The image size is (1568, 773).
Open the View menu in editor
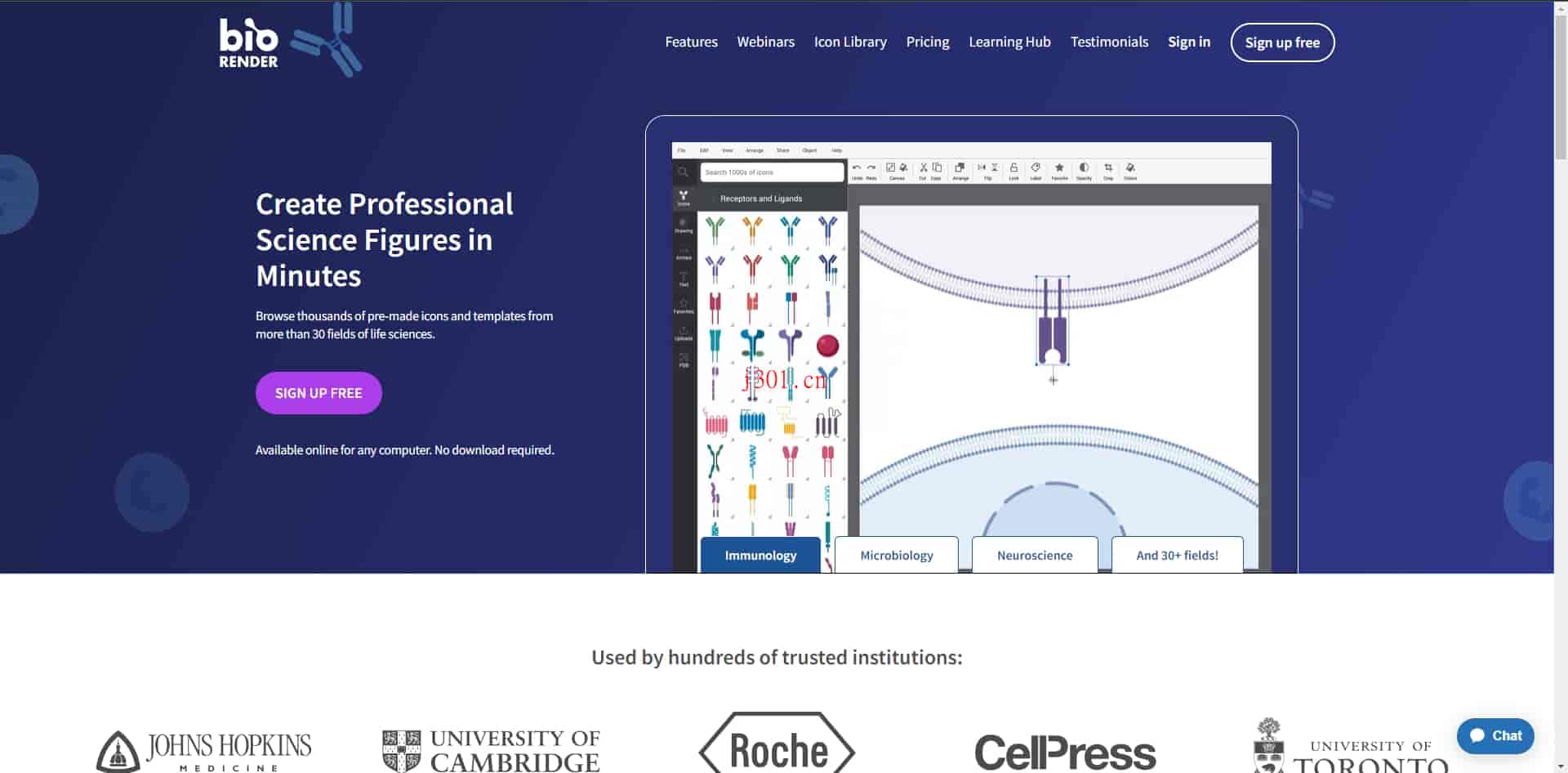click(x=727, y=150)
